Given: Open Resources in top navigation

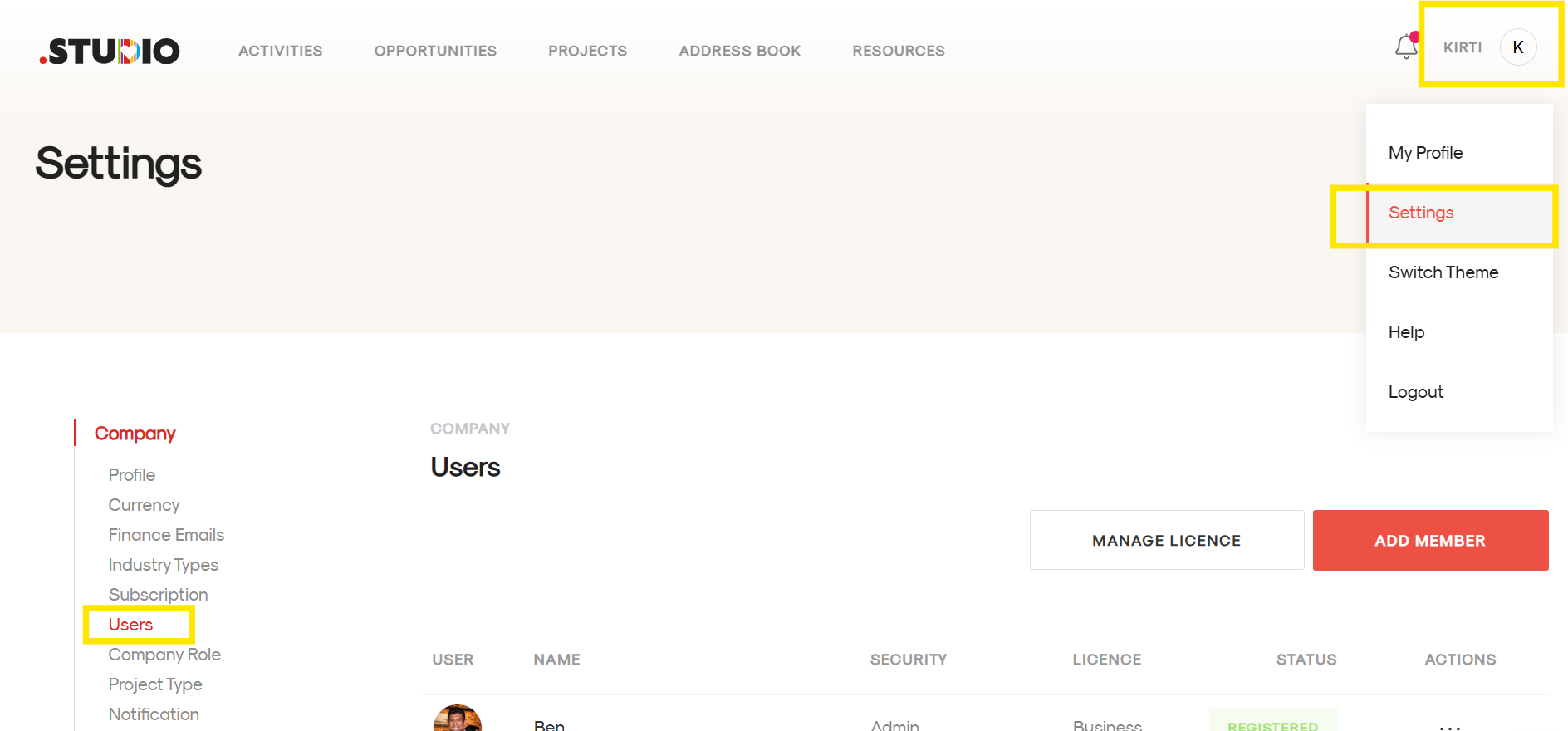Looking at the screenshot, I should click(898, 51).
